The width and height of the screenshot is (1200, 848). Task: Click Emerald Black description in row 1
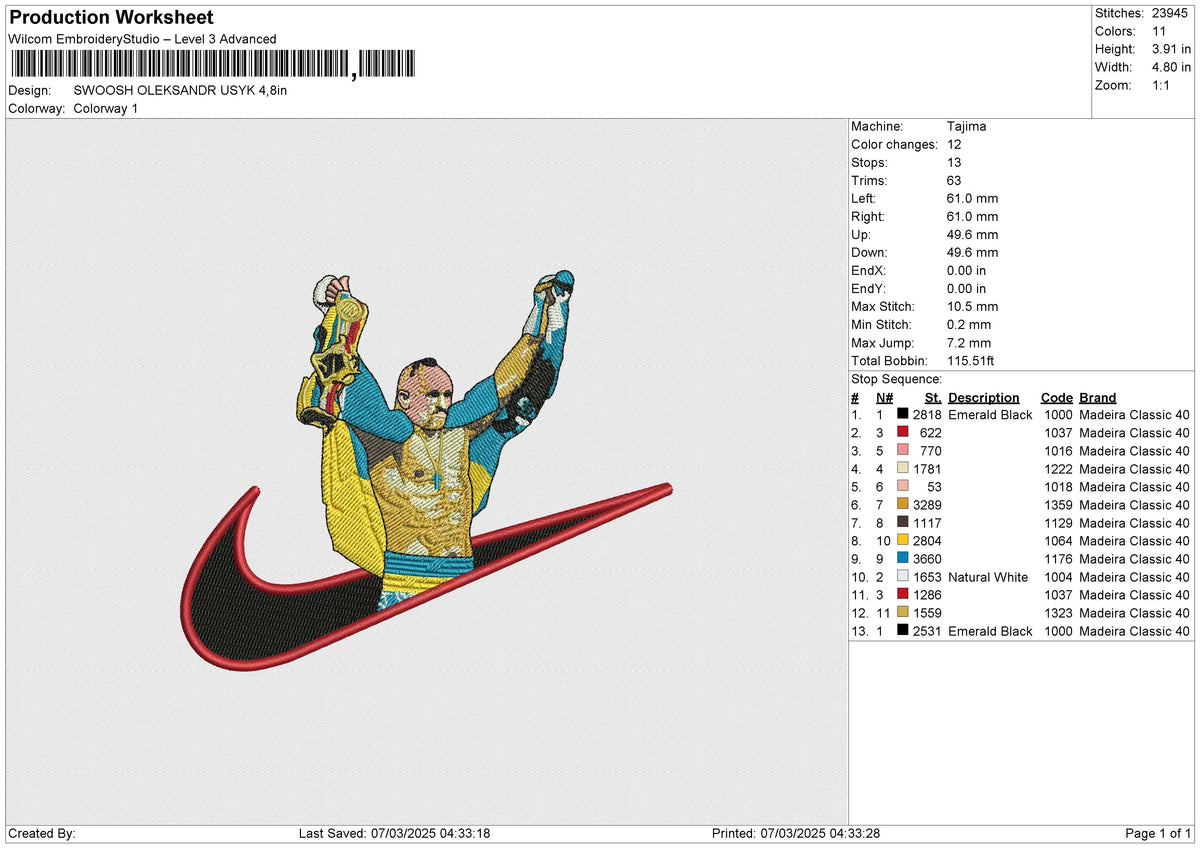[990, 415]
